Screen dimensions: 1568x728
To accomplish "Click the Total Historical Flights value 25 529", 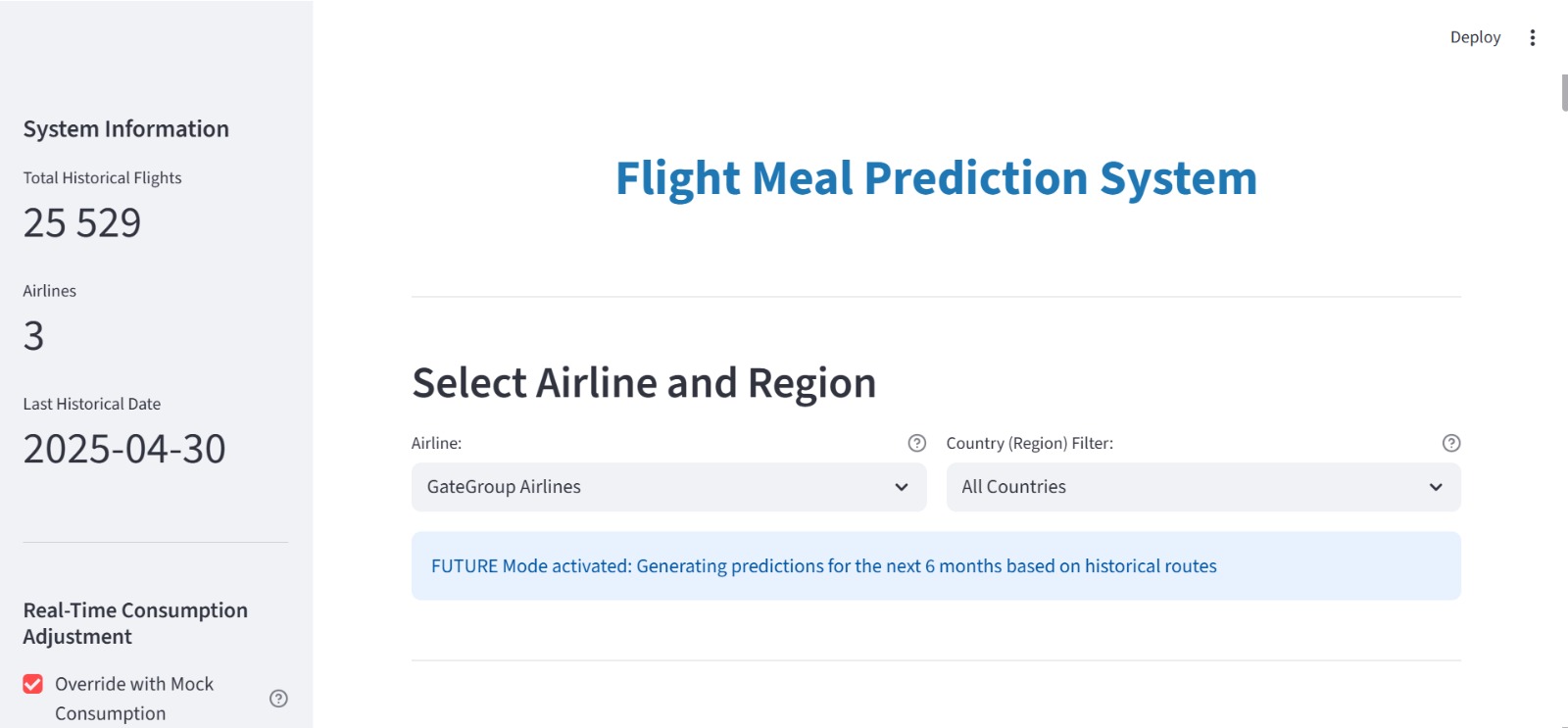I will (x=82, y=223).
